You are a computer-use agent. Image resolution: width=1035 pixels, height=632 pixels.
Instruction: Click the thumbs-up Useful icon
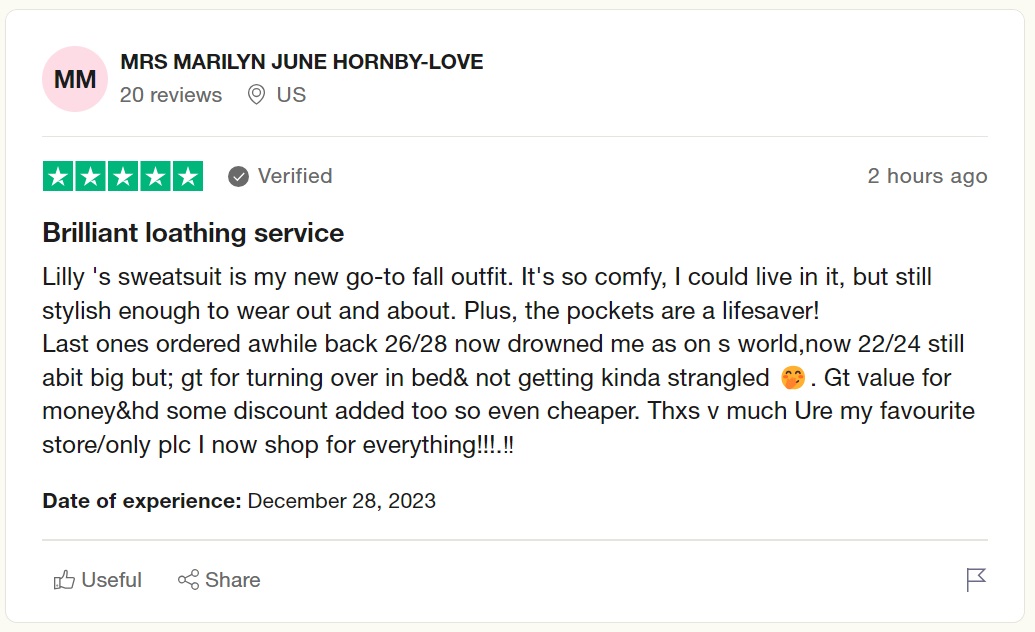(x=65, y=580)
